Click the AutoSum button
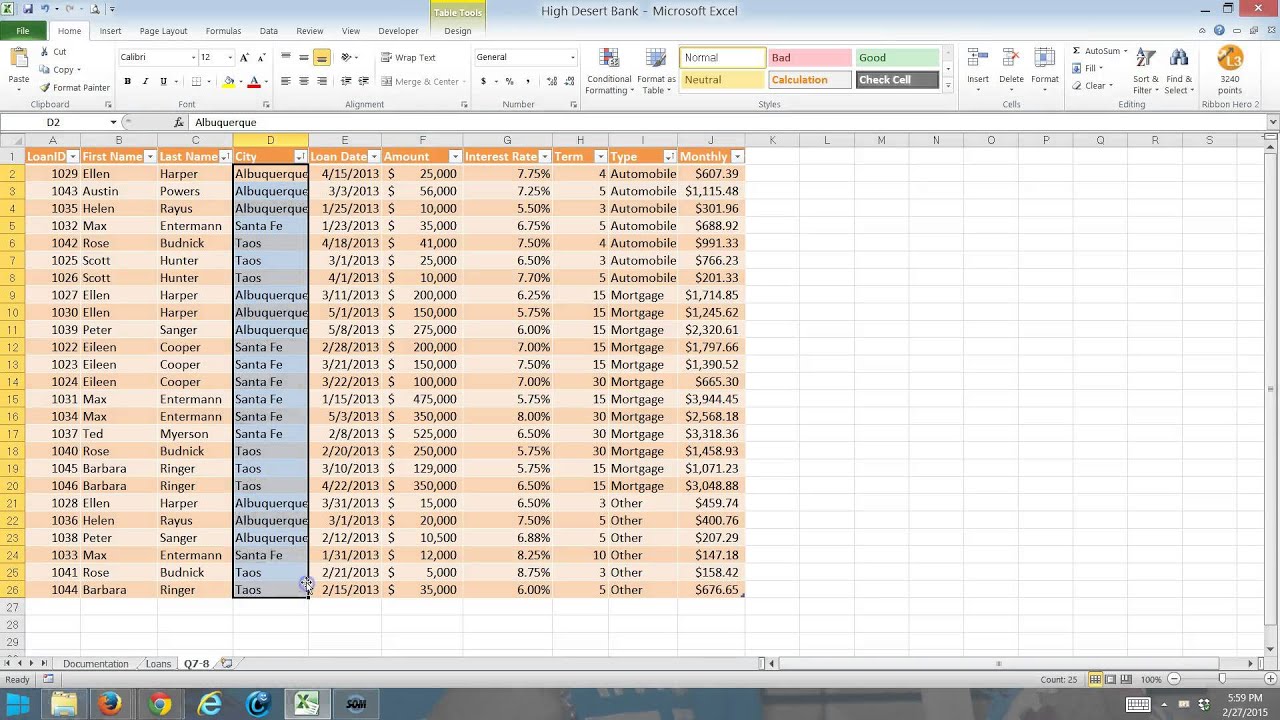This screenshot has height=720, width=1280. pos(1098,51)
